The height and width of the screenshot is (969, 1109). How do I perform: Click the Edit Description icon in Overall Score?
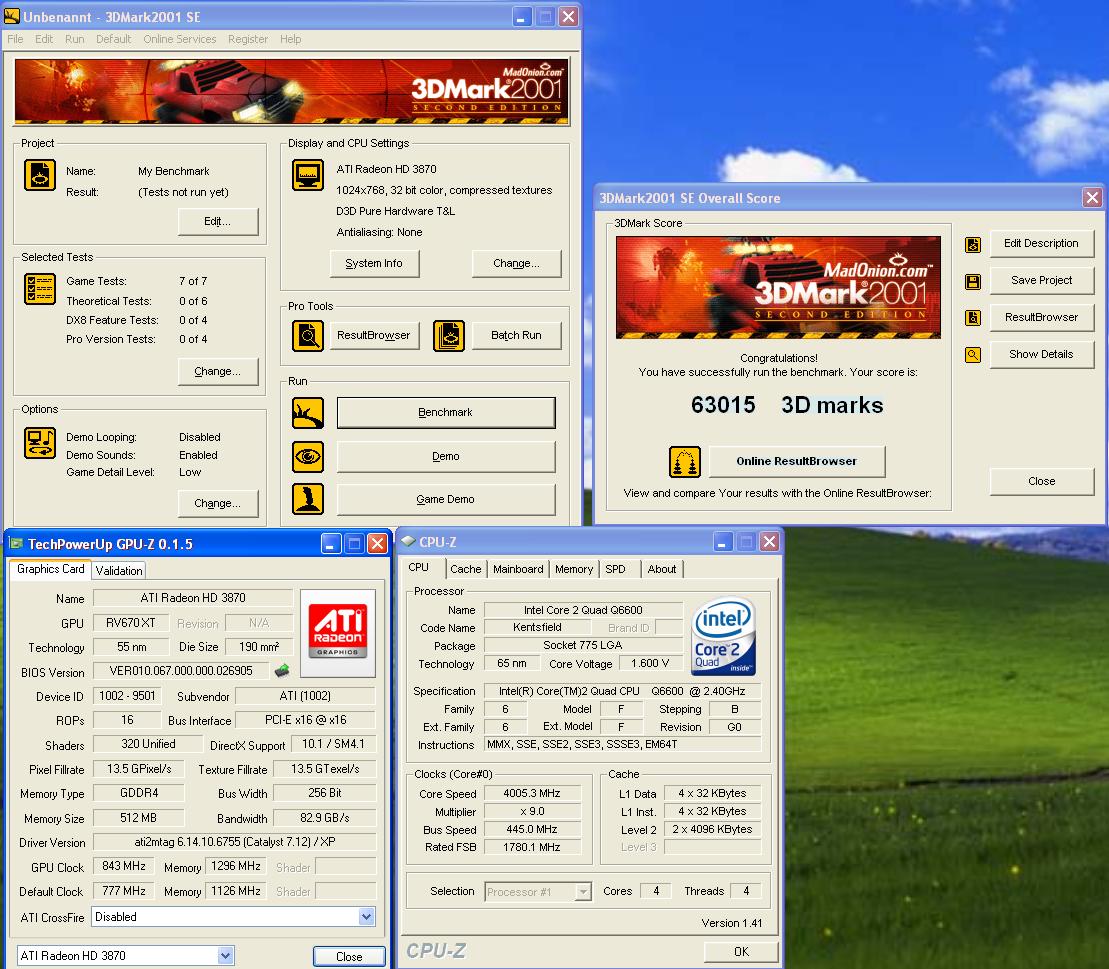click(x=973, y=245)
